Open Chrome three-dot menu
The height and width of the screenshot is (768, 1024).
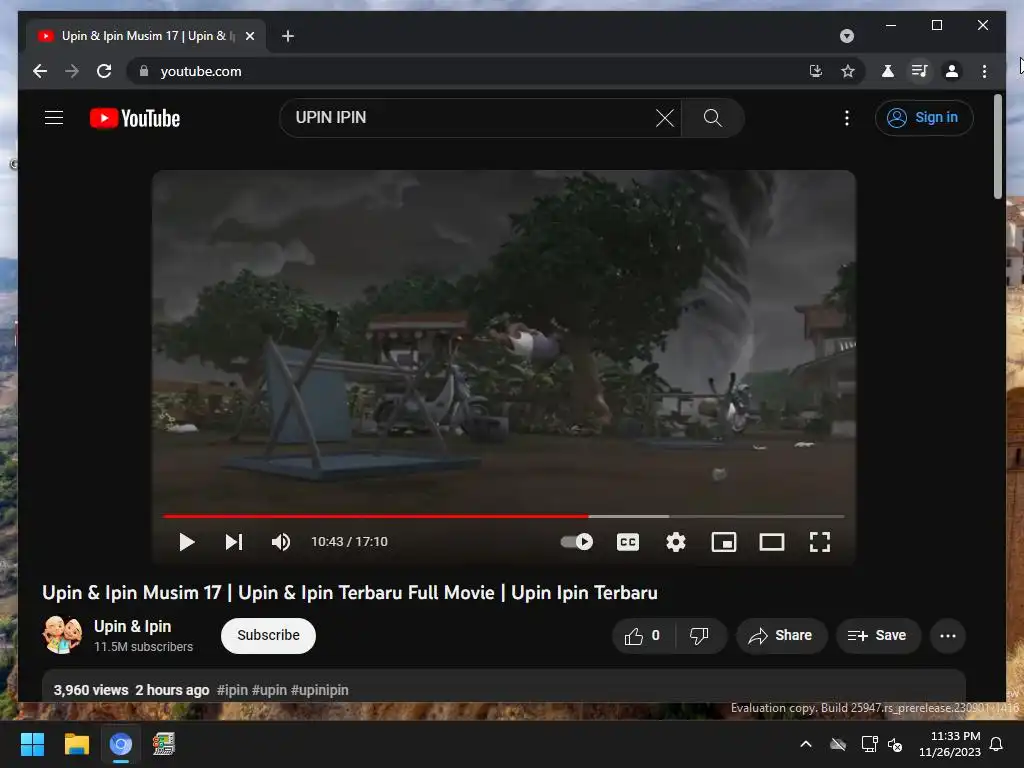click(984, 71)
